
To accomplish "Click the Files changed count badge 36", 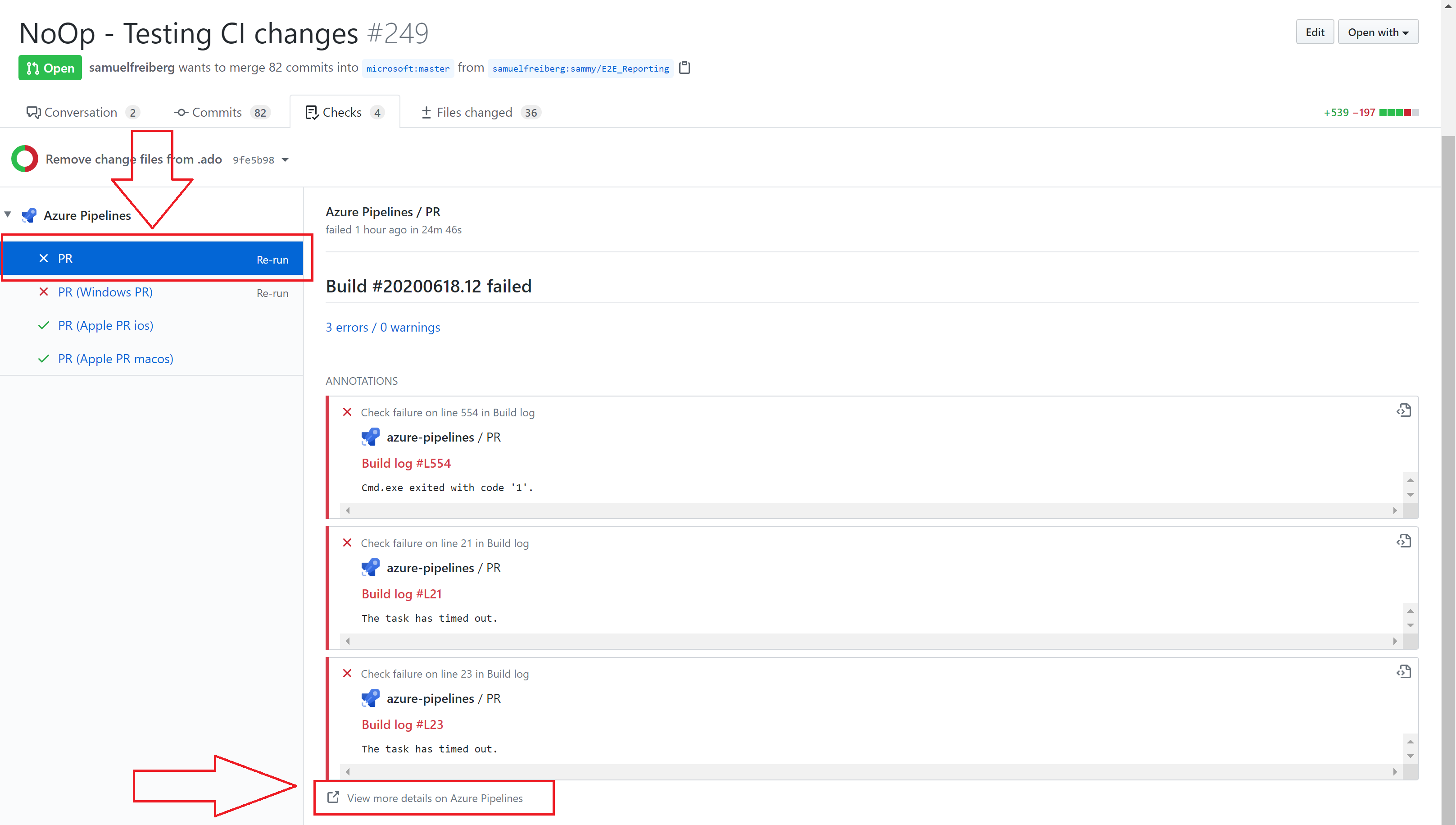I will (531, 112).
